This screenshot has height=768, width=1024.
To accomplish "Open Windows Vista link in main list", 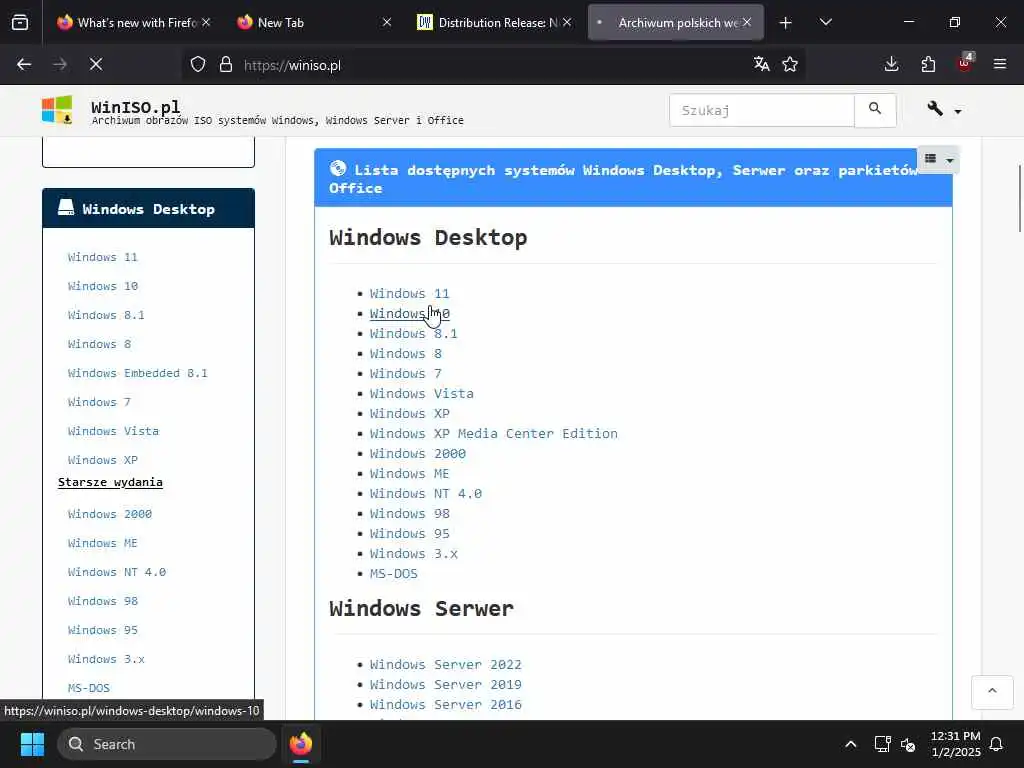I will click(421, 393).
